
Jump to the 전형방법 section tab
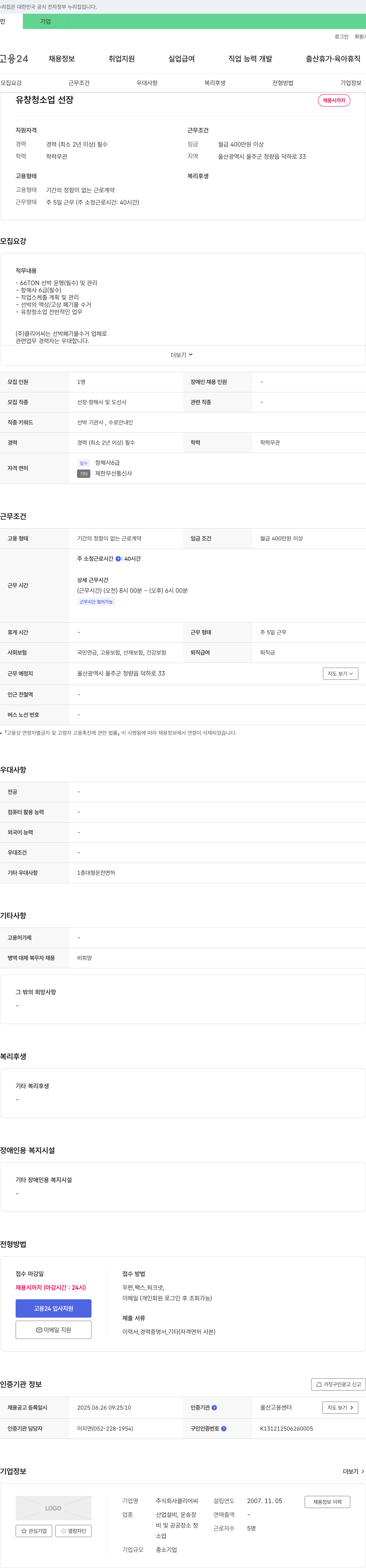coord(283,83)
